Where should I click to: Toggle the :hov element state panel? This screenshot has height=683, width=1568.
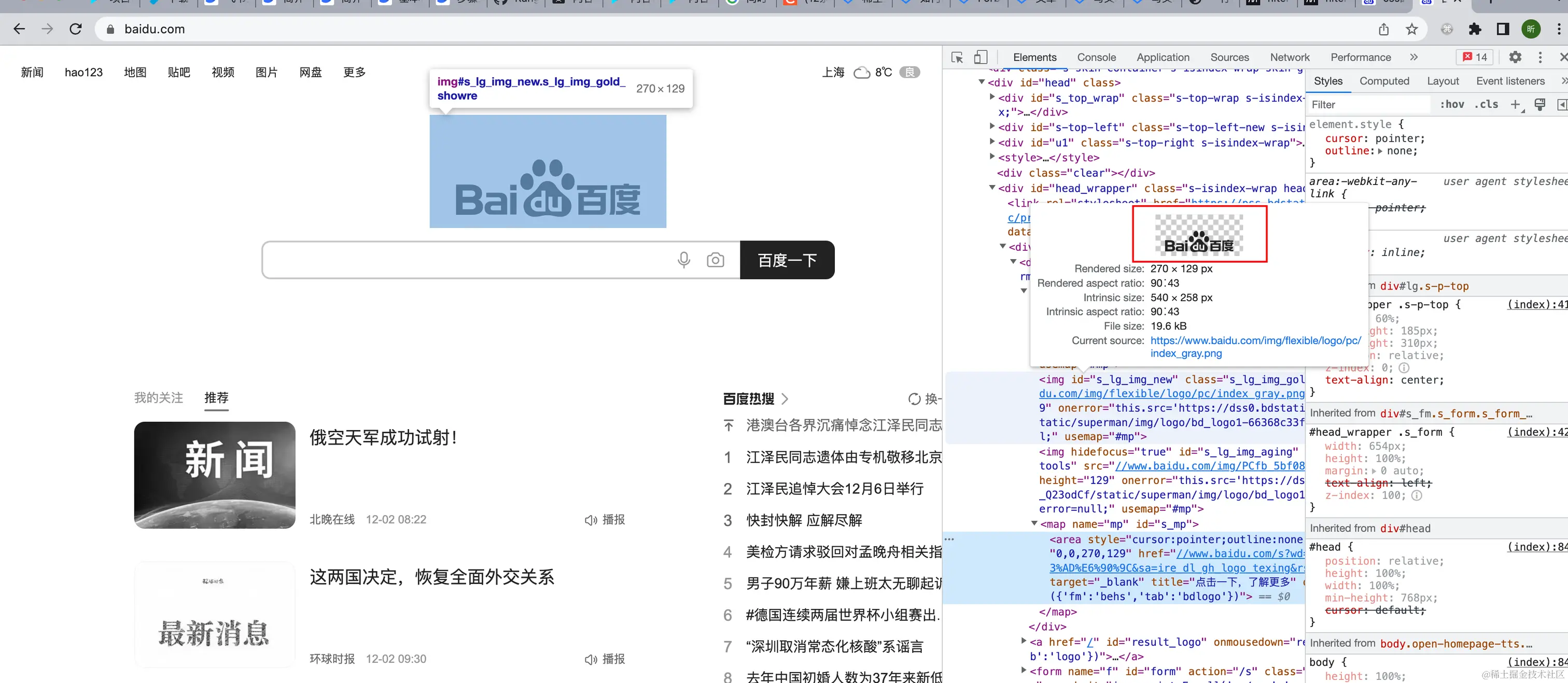click(1452, 105)
